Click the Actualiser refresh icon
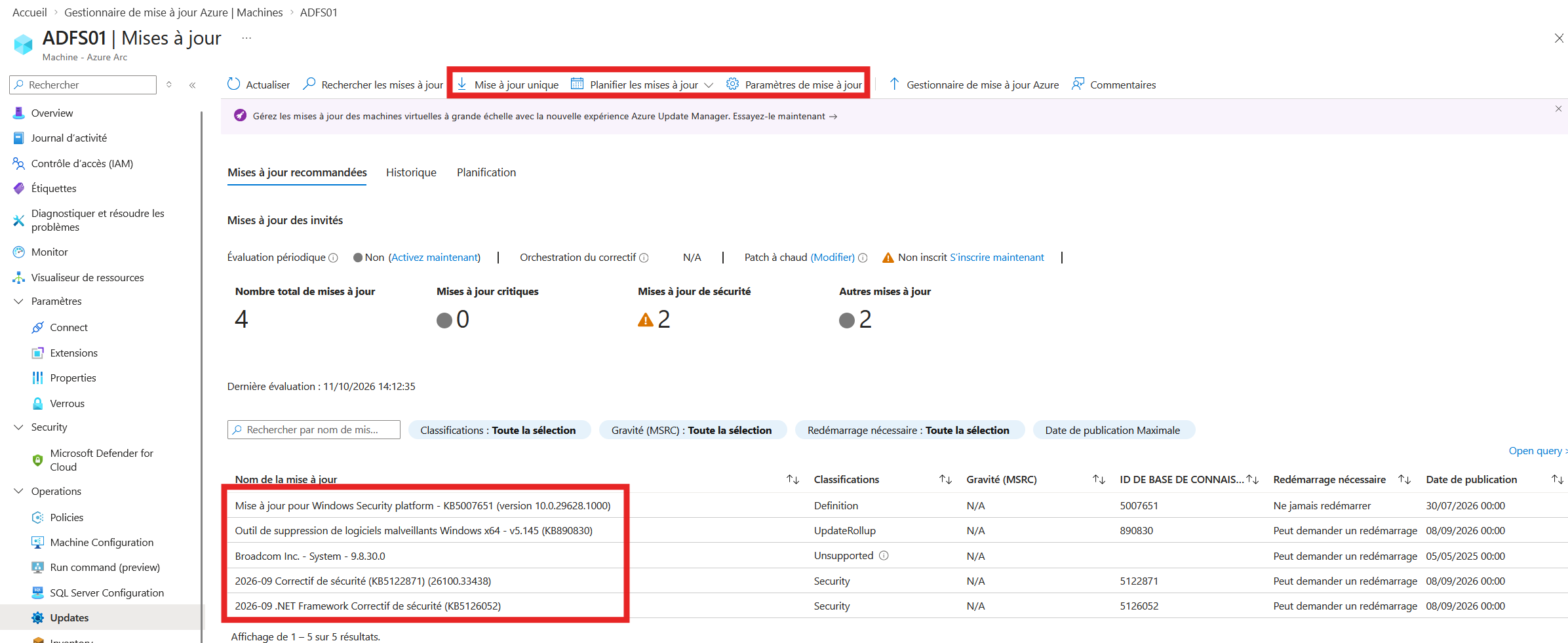 click(233, 84)
